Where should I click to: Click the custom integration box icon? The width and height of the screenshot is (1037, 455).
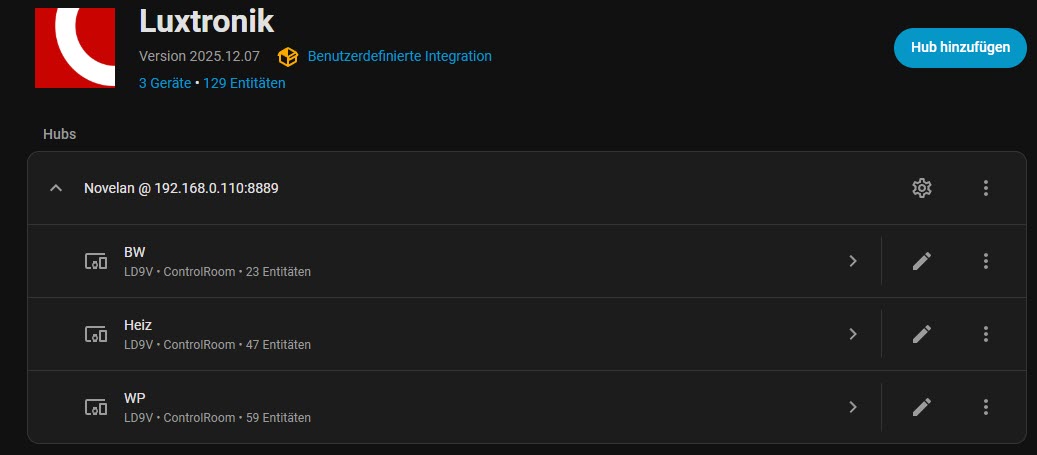tap(288, 57)
